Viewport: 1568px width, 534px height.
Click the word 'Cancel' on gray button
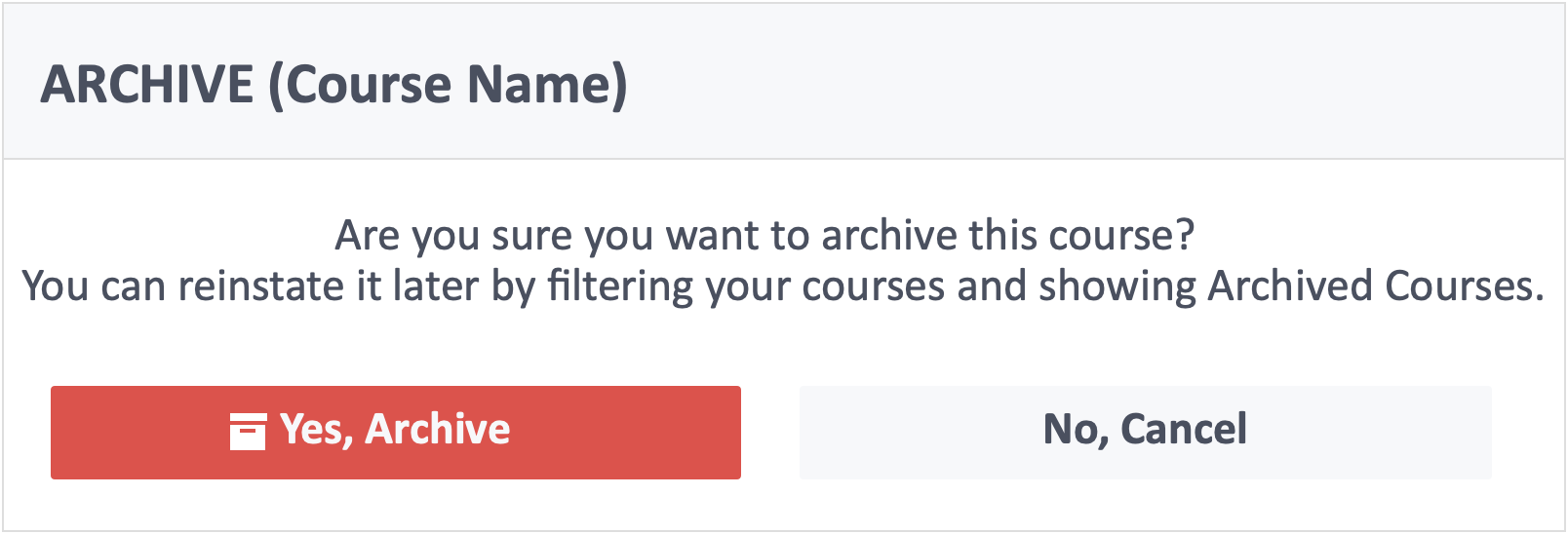(x=1185, y=429)
